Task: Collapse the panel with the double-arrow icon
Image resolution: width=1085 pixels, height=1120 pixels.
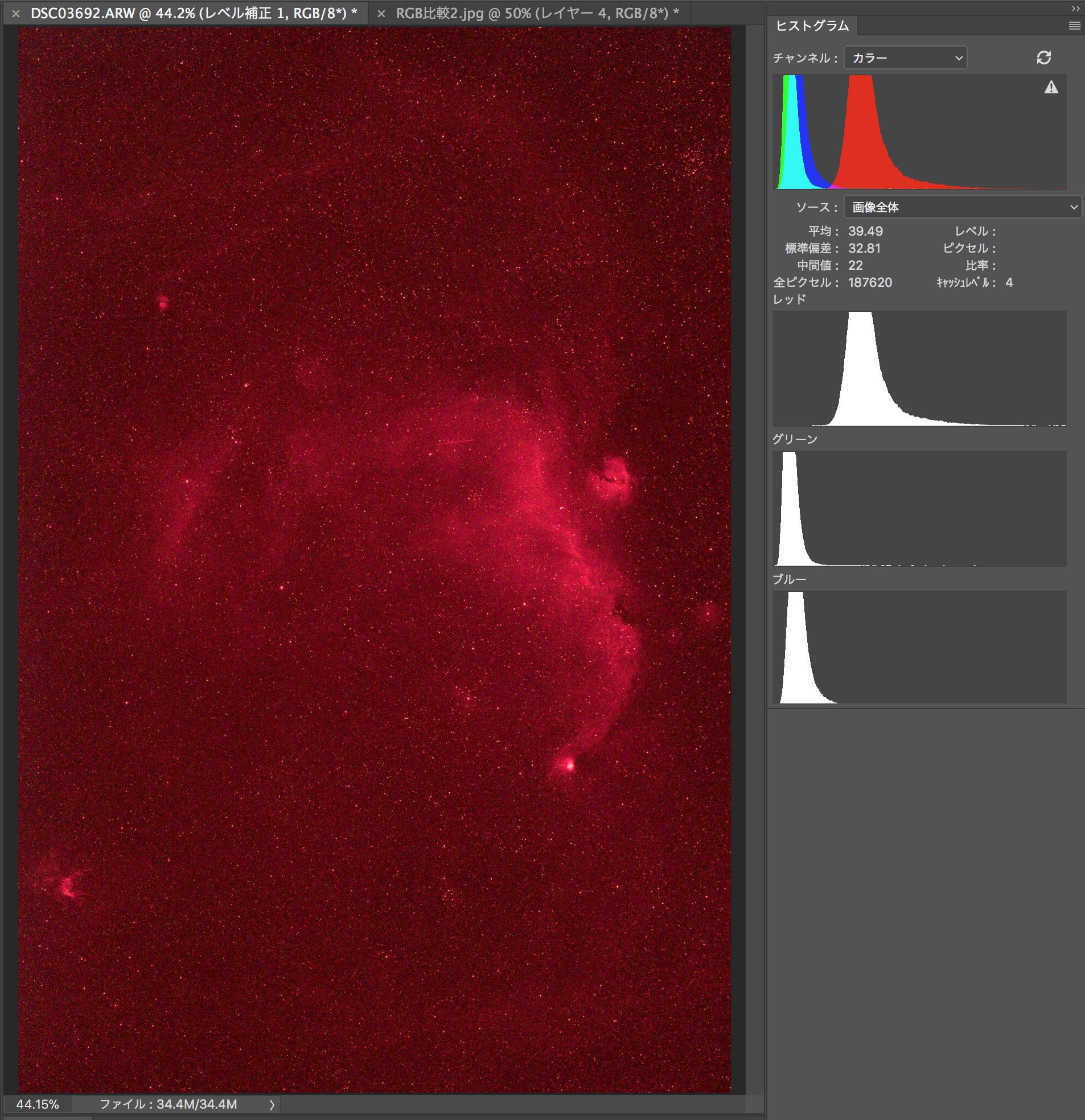Action: click(x=1075, y=9)
